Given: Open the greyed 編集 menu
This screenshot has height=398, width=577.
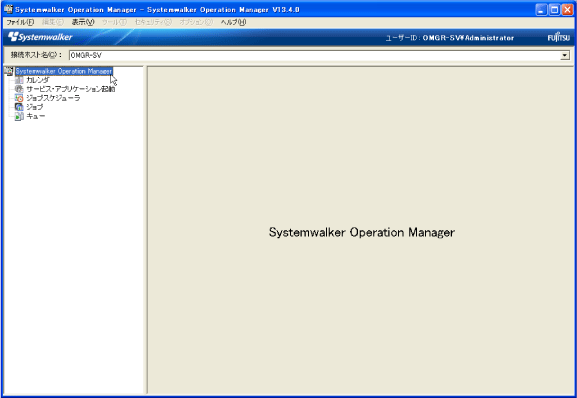Looking at the screenshot, I should click(x=53, y=22).
